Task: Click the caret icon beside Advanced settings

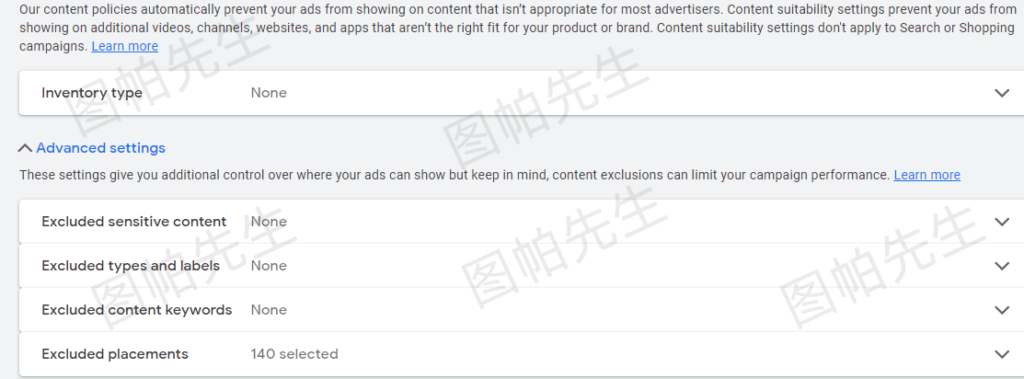Action: coord(25,148)
